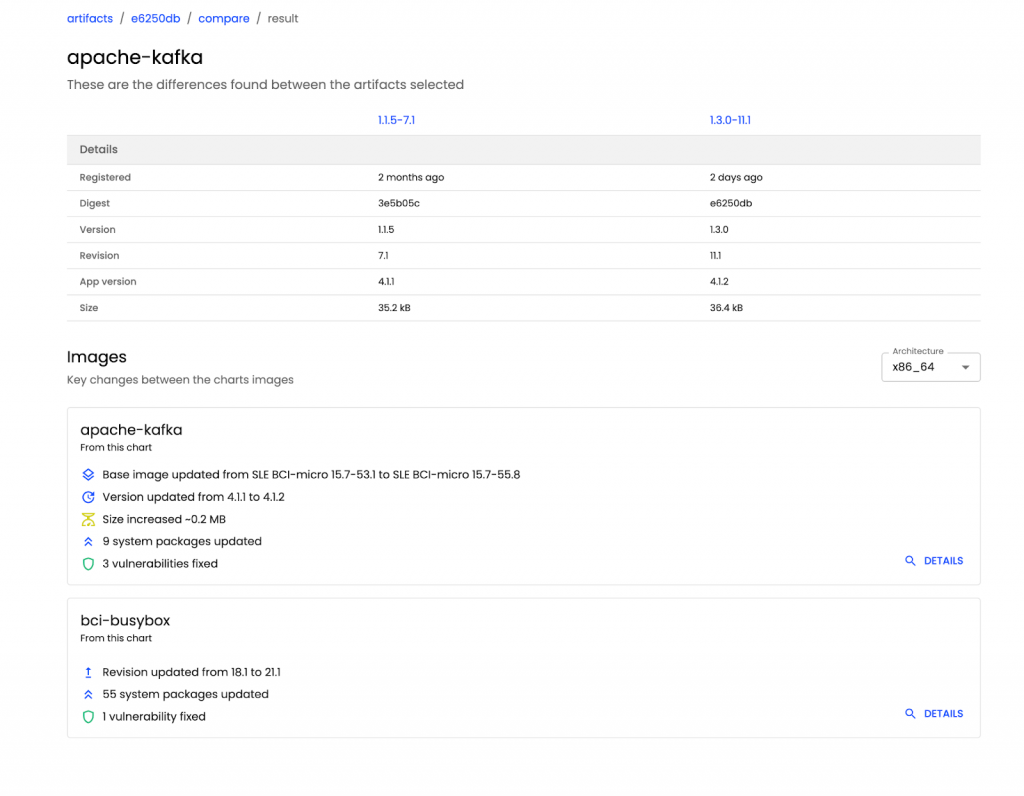Click the e6250db breadcrumb link
The image size is (1024, 796).
coord(155,17)
